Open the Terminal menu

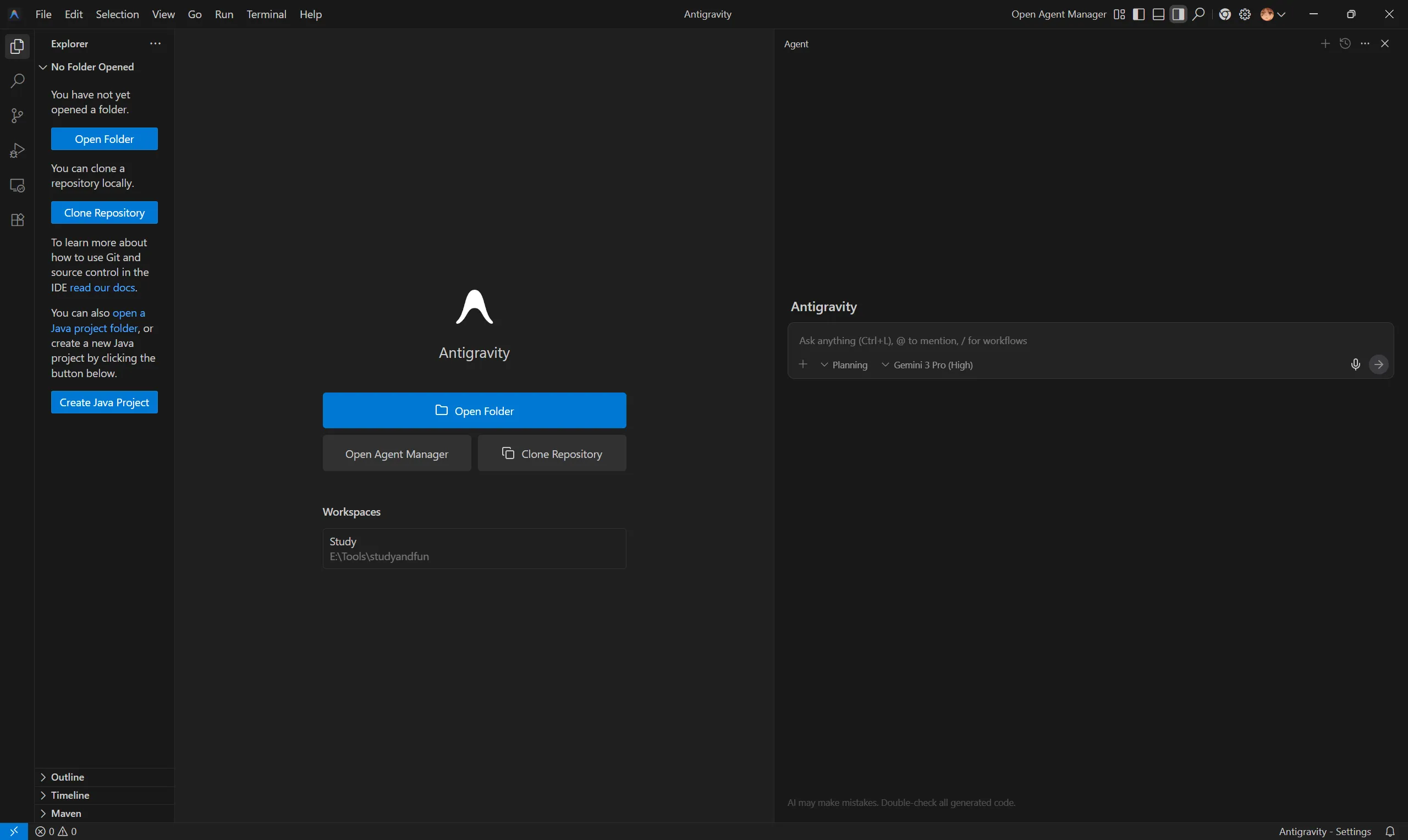coord(266,15)
